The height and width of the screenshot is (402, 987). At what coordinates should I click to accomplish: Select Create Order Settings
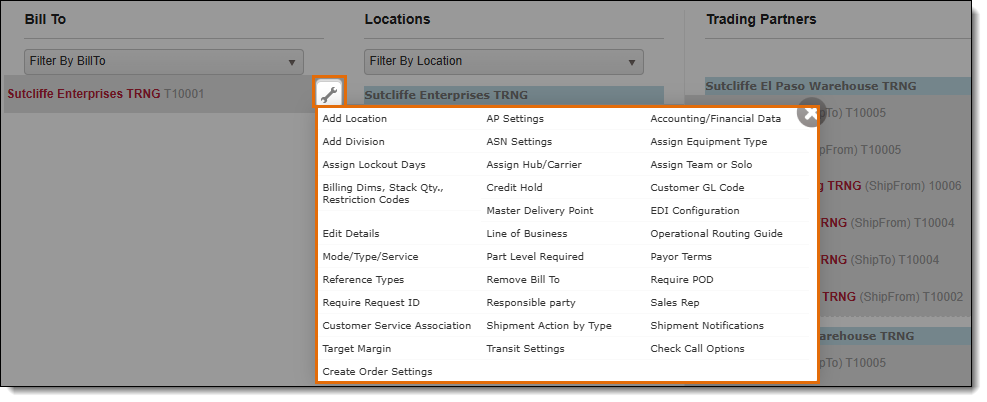pyautogui.click(x=377, y=372)
